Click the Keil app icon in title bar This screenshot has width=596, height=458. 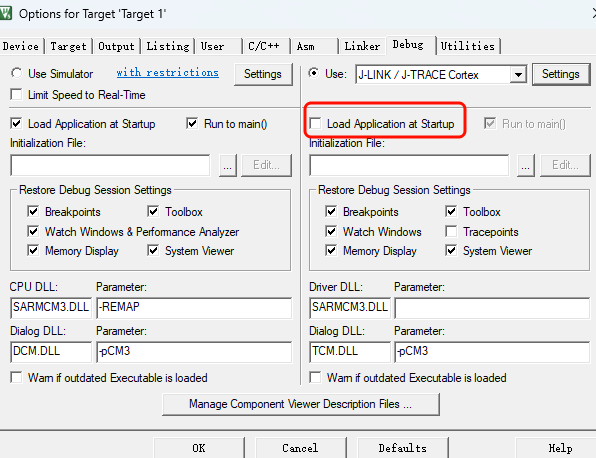coord(5,14)
